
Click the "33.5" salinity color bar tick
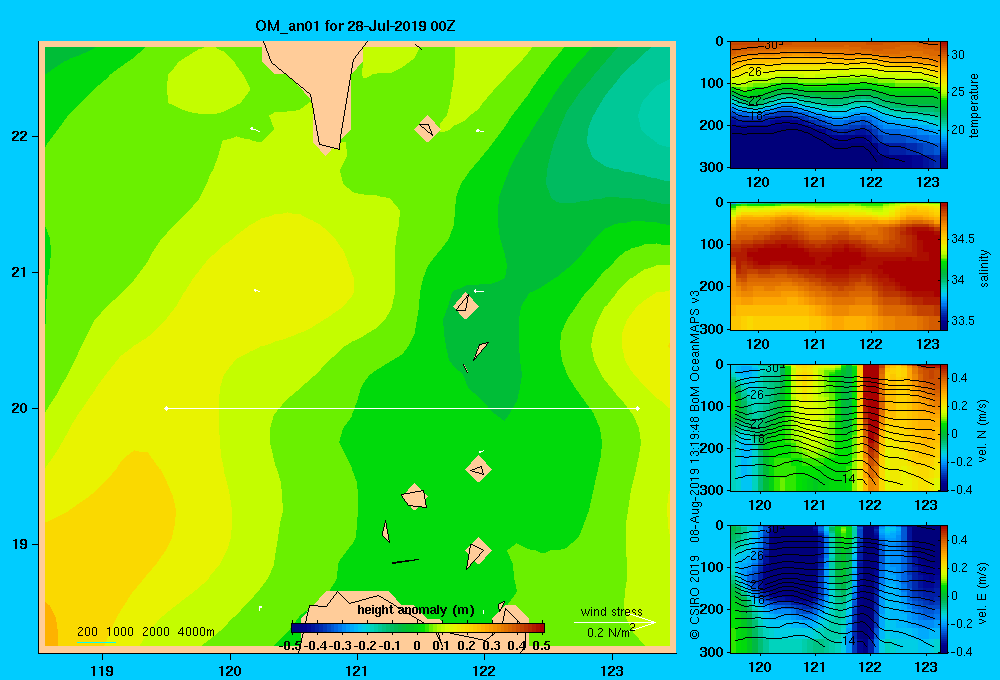tap(963, 320)
